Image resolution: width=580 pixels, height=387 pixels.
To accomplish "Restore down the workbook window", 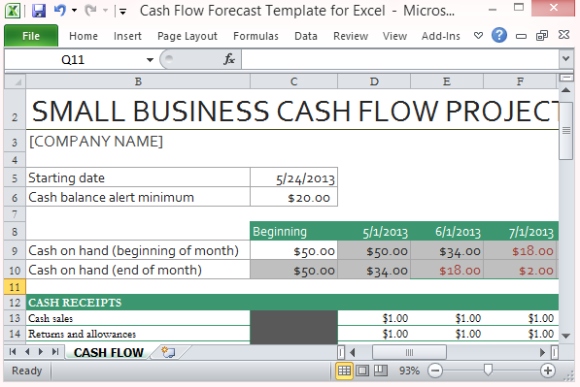I will [x=542, y=36].
